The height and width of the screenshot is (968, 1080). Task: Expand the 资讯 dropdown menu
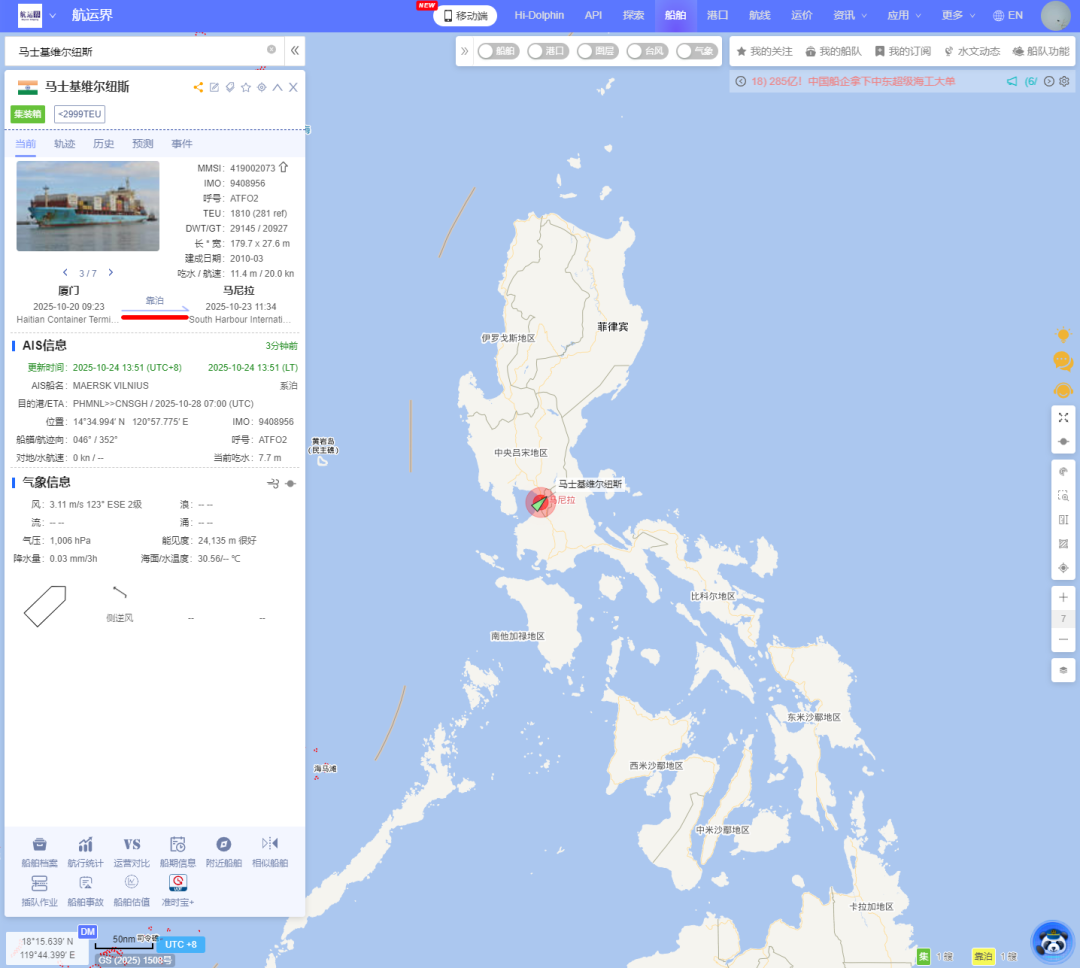(x=850, y=15)
